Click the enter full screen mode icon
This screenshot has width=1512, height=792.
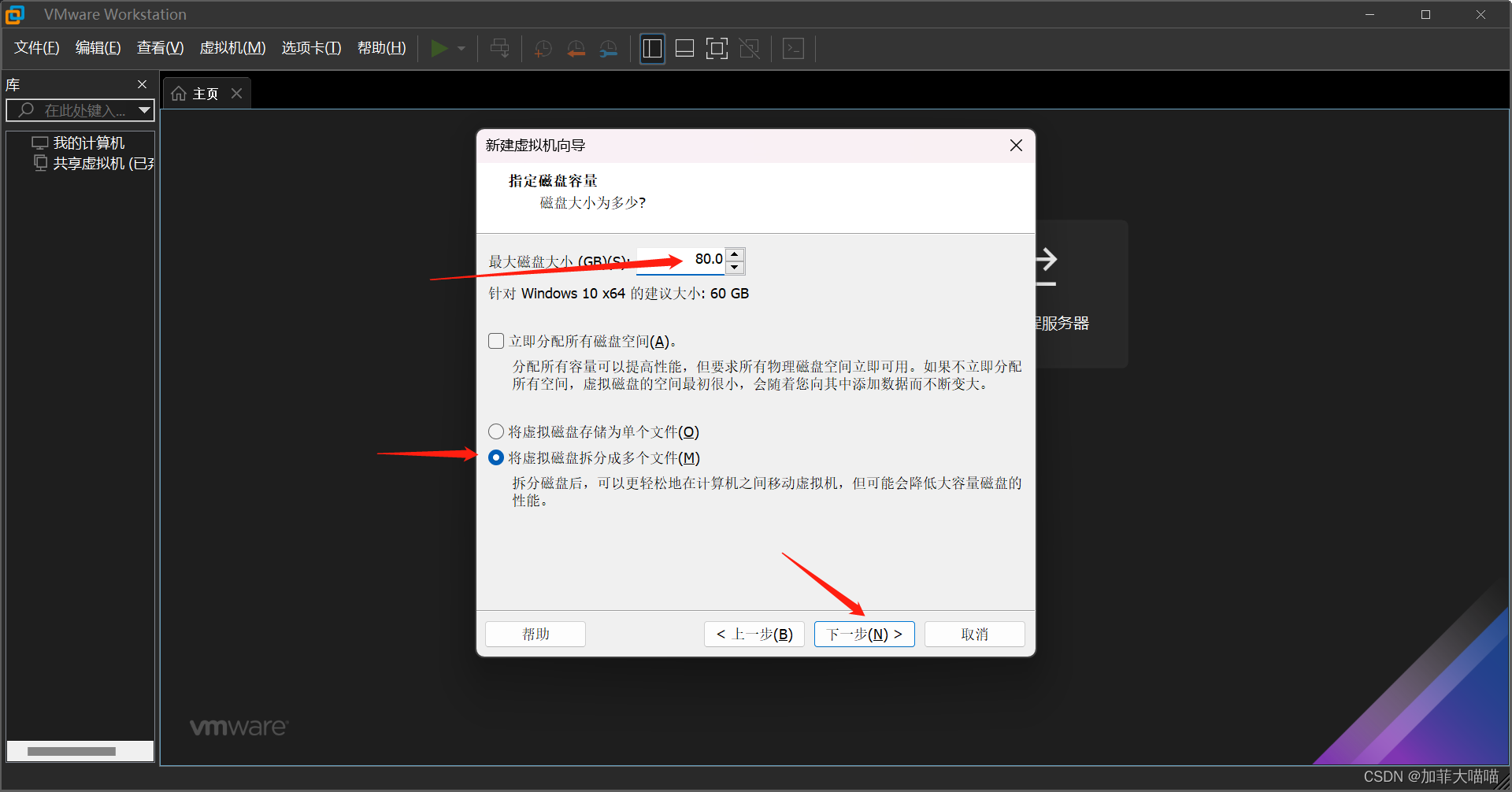717,49
